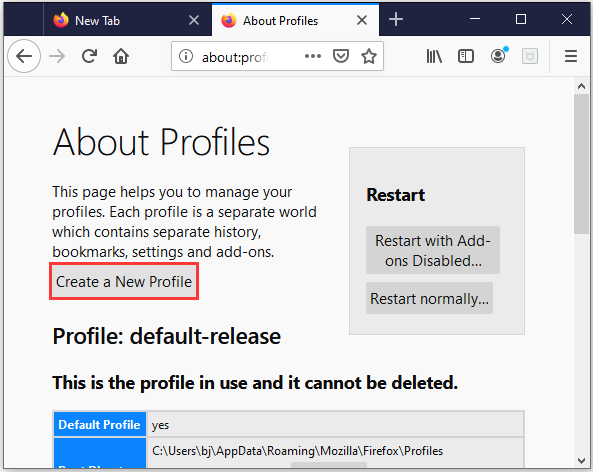Image resolution: width=593 pixels, height=472 pixels.
Task: Open the Firefox home page
Action: [121, 56]
